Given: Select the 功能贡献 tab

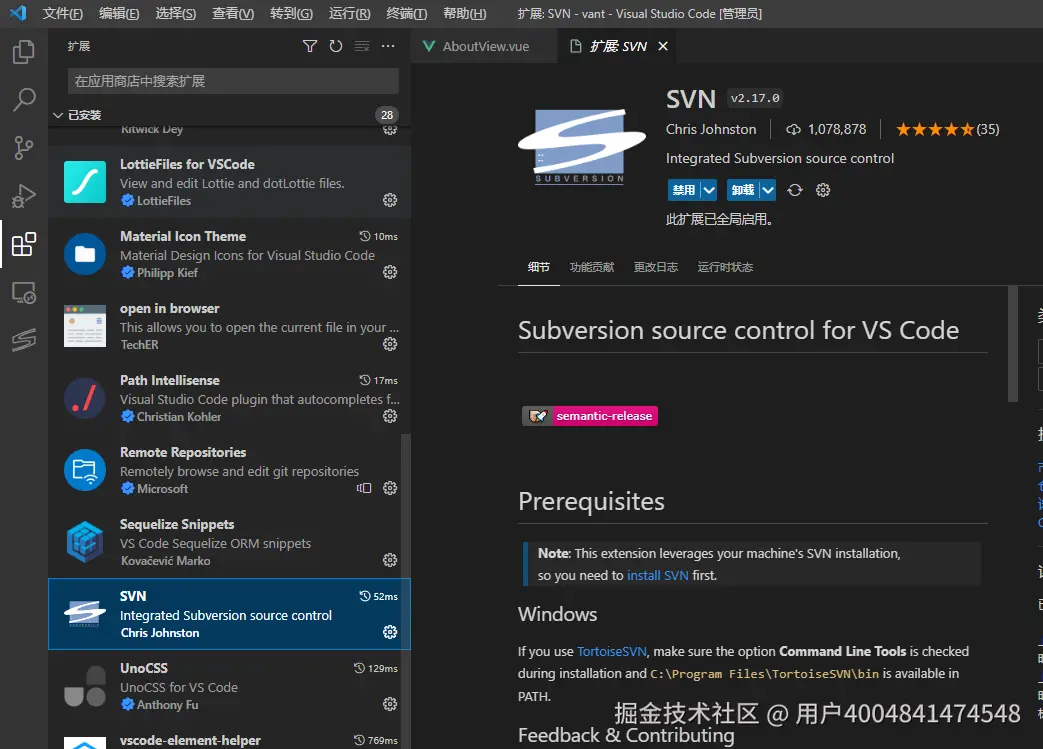Looking at the screenshot, I should tap(592, 267).
